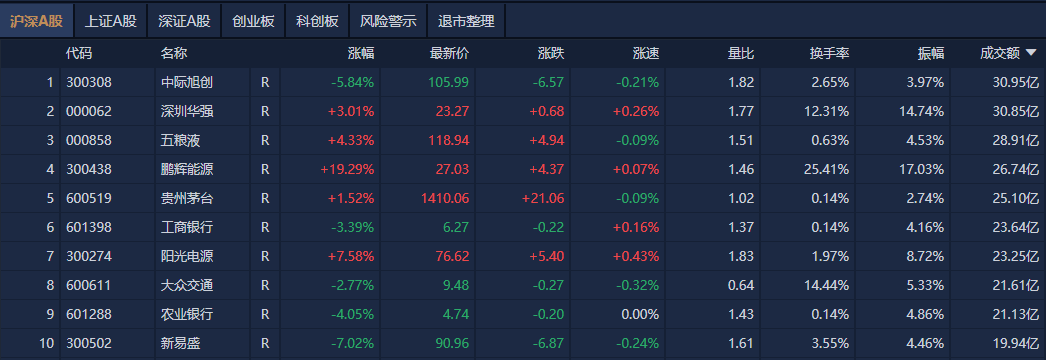
Task: Click stock code 601288 for 农业银行
Action: [89, 314]
